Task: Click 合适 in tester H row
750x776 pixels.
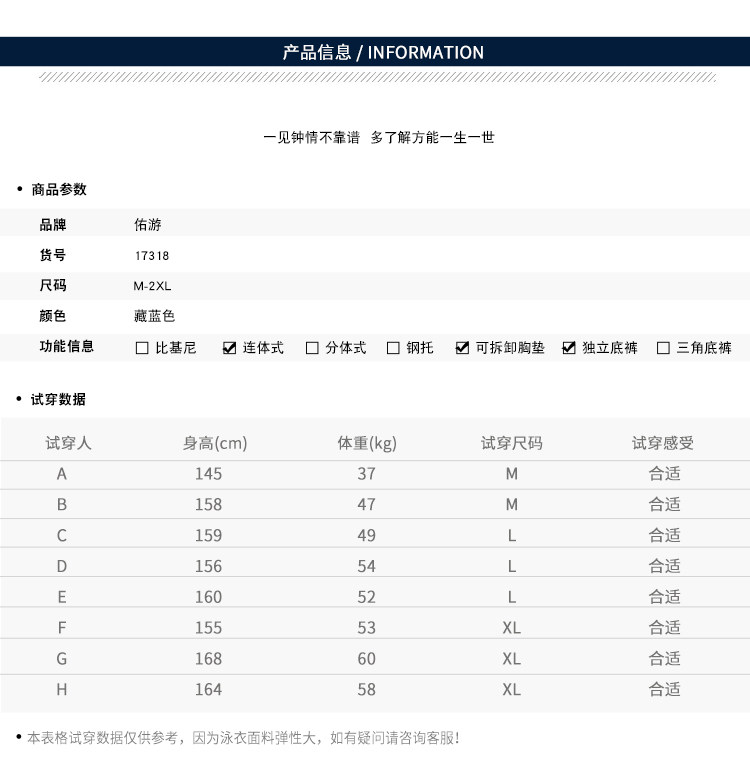Action: (x=664, y=689)
